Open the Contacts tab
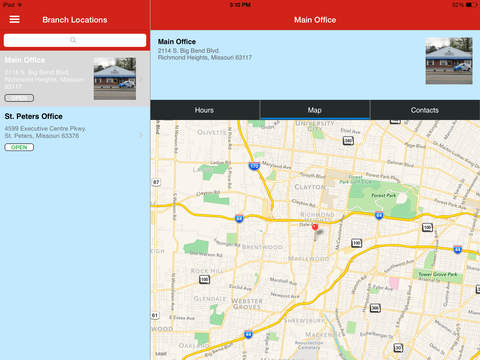Viewport: 480px width, 360px height. pos(425,110)
